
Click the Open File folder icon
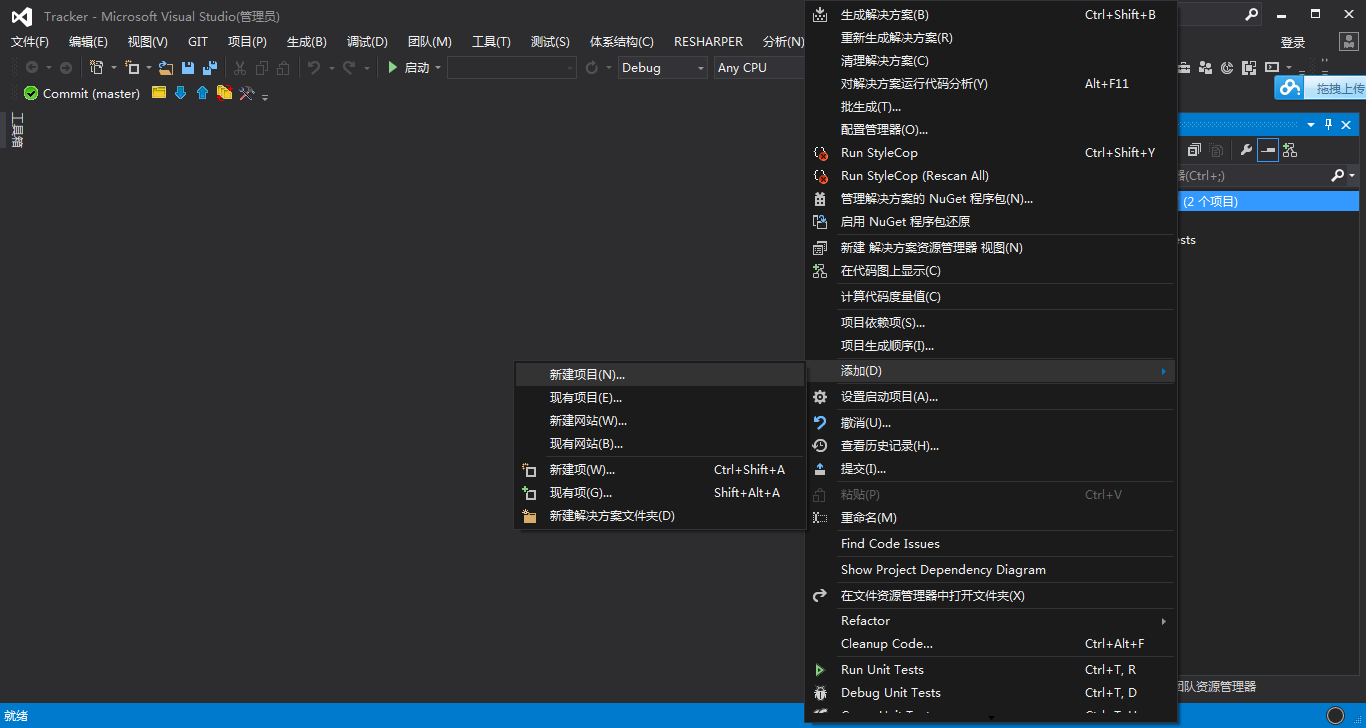click(166, 67)
